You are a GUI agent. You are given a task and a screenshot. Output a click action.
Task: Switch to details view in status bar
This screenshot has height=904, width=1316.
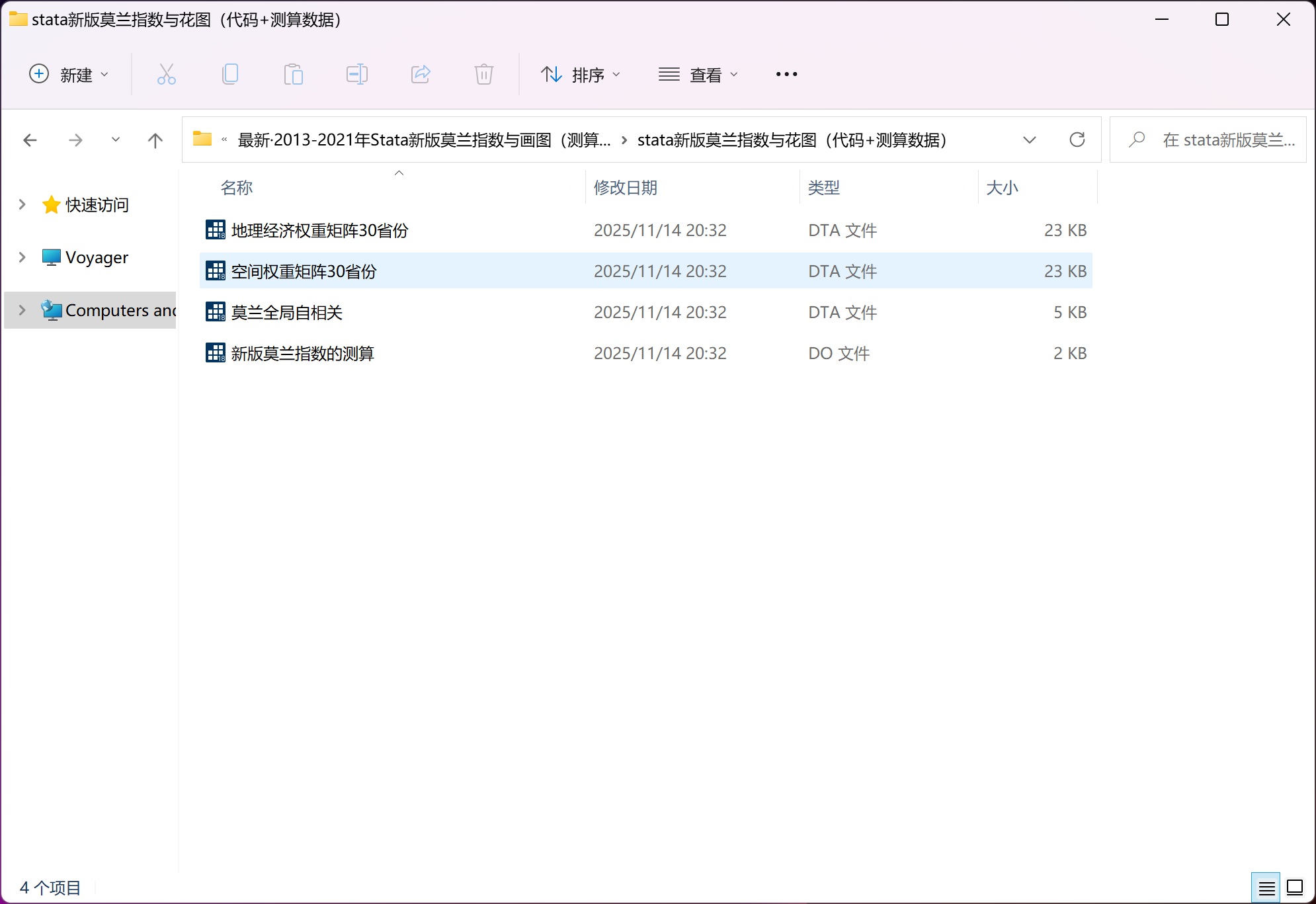1266,887
